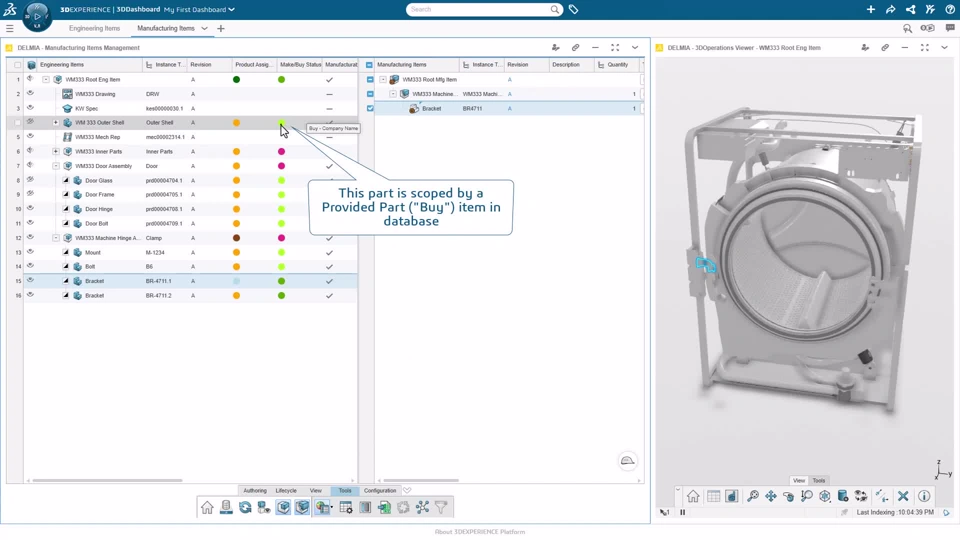This screenshot has height=540, width=960.
Task: Toggle visibility eye for Mount row
Action: pyautogui.click(x=30, y=252)
